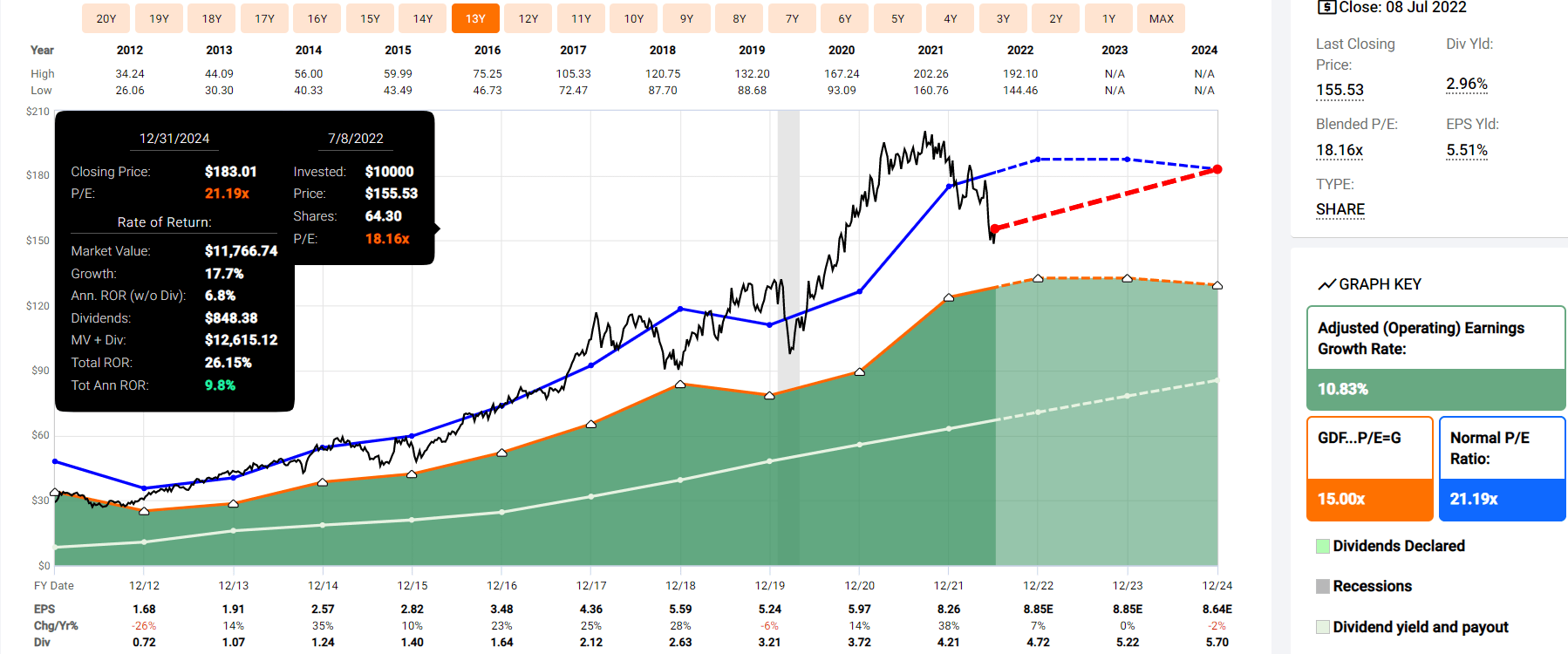Pick the 15Y time range tab

[x=370, y=18]
